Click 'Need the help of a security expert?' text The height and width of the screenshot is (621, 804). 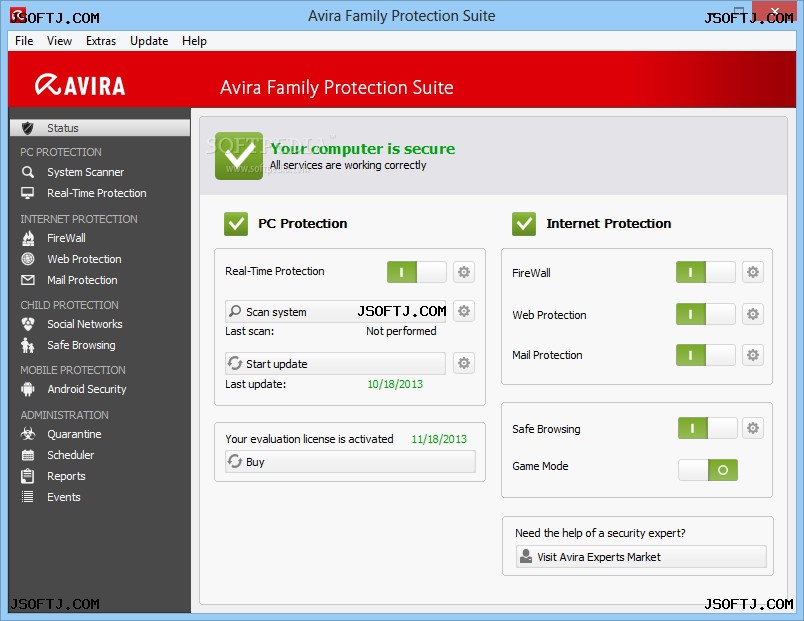[x=600, y=533]
